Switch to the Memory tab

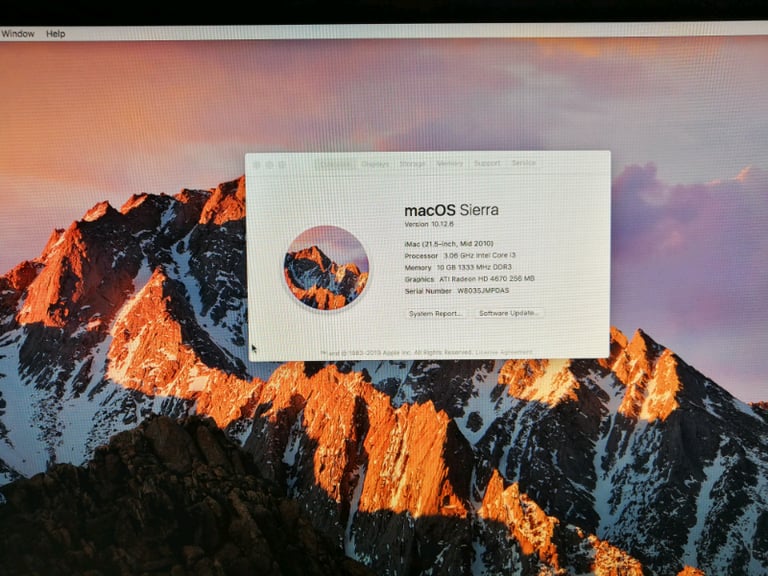pyautogui.click(x=449, y=163)
